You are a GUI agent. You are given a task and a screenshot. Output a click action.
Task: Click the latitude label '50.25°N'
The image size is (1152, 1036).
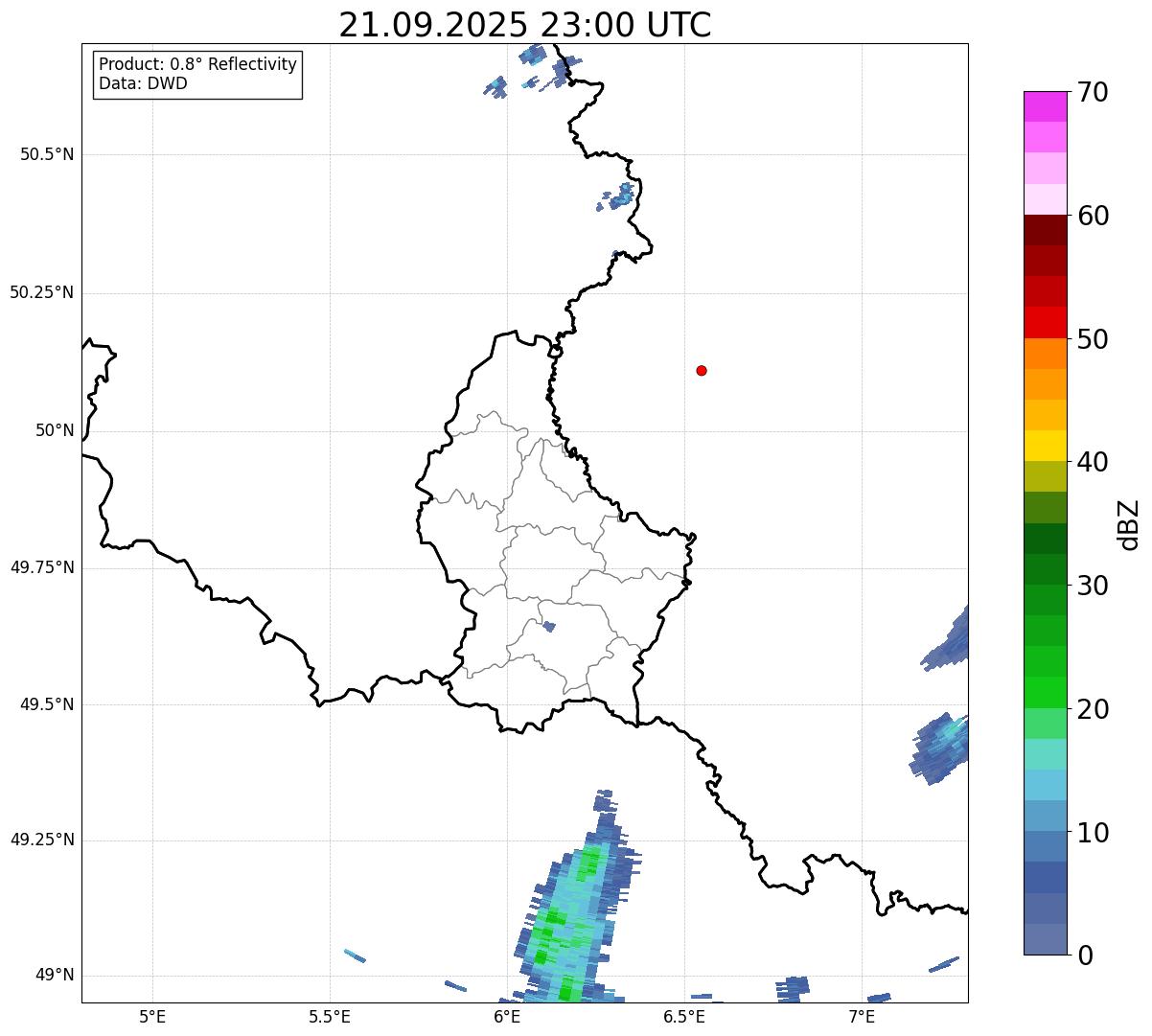click(42, 292)
